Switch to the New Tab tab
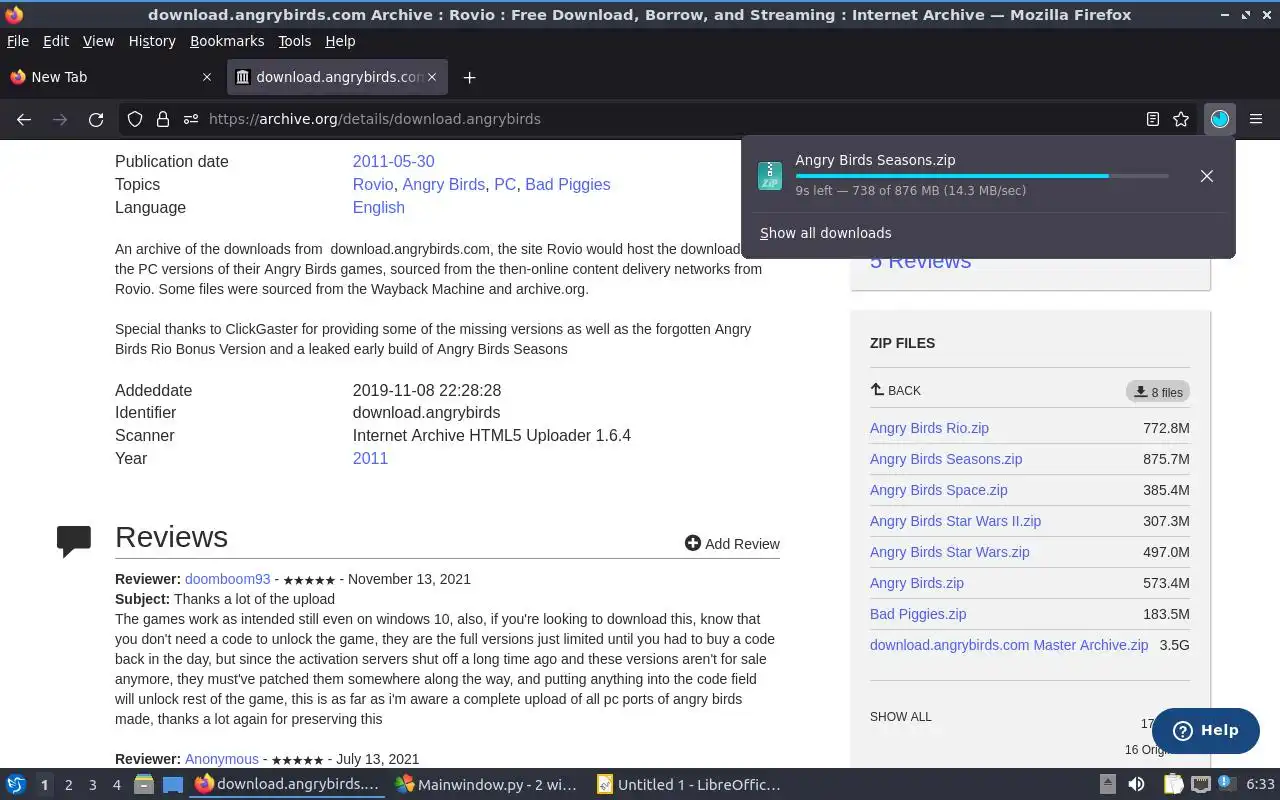The image size is (1280, 800). pos(110,77)
